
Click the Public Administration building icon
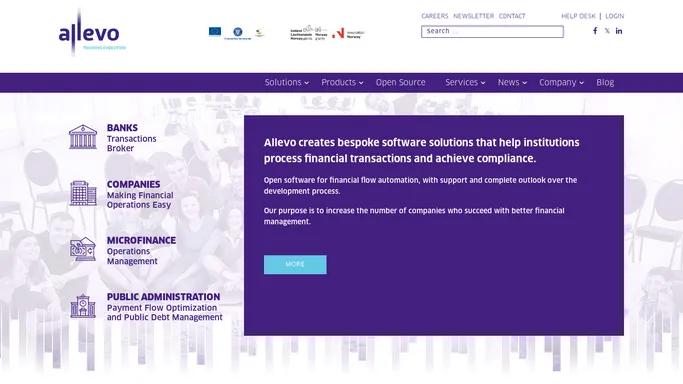(83, 306)
